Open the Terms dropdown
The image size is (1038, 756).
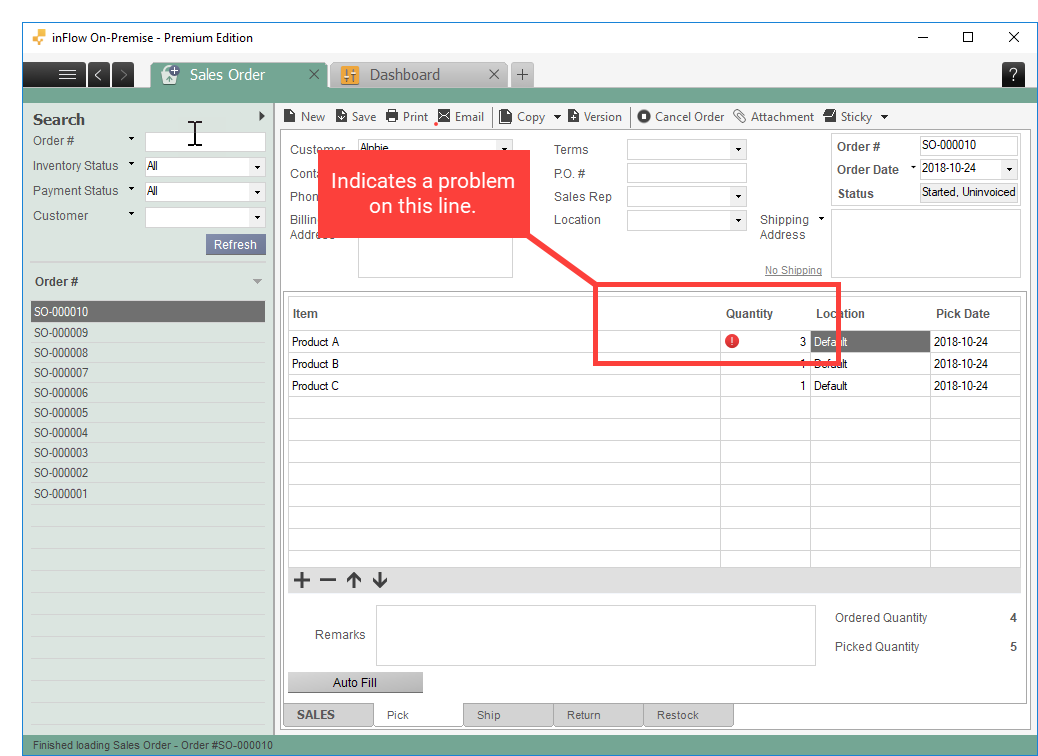pyautogui.click(x=738, y=150)
